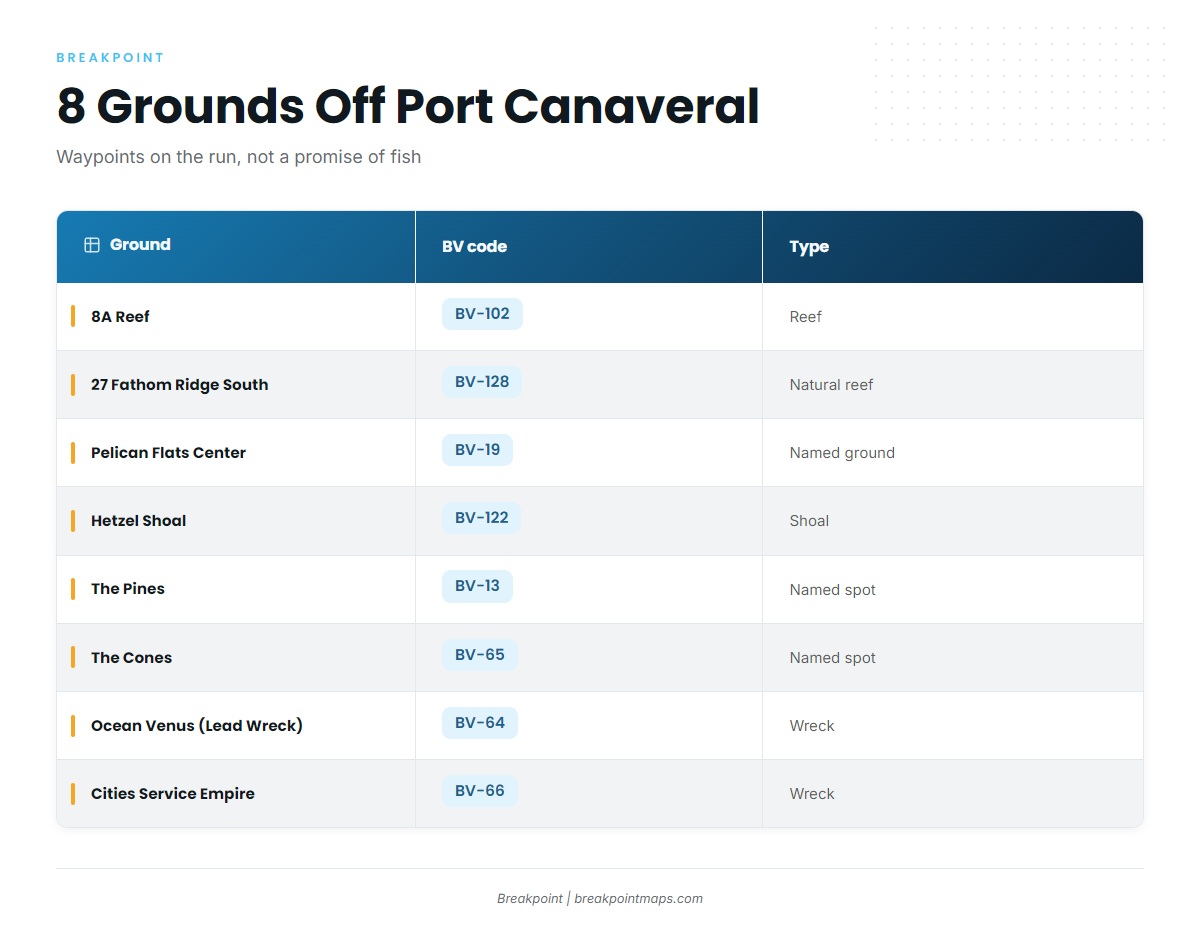Select the BV-66 code badge
1200x933 pixels.
coord(480,791)
